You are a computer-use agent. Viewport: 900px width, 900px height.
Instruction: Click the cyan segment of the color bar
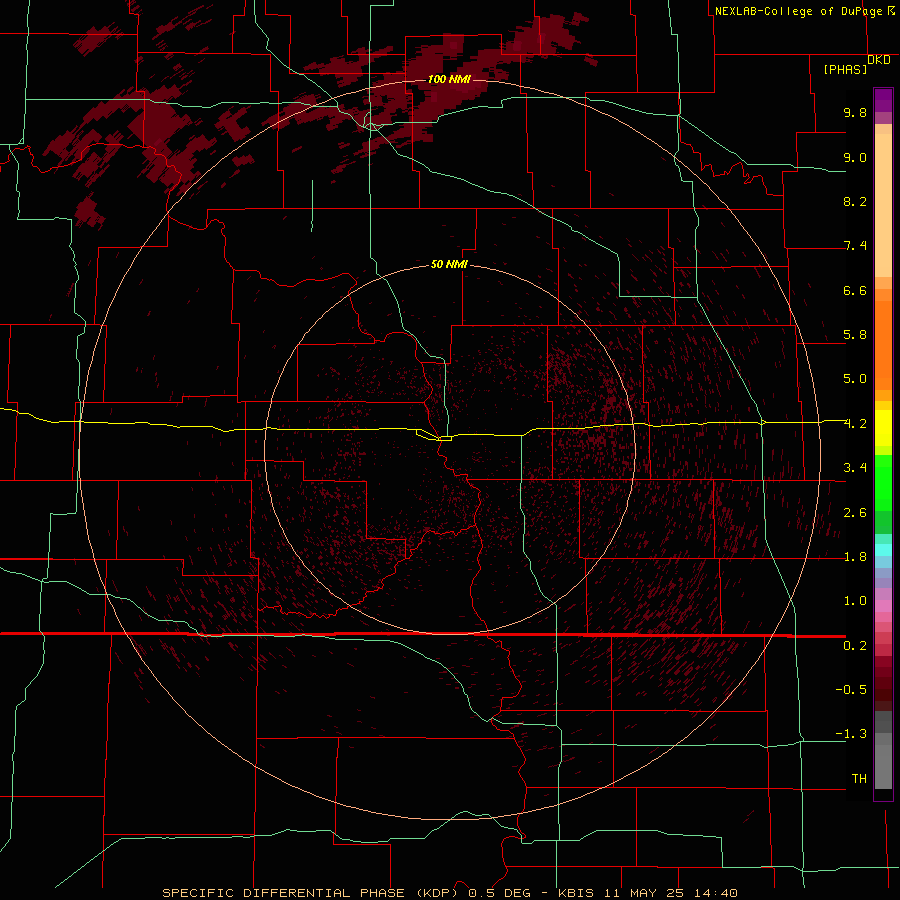[x=883, y=550]
